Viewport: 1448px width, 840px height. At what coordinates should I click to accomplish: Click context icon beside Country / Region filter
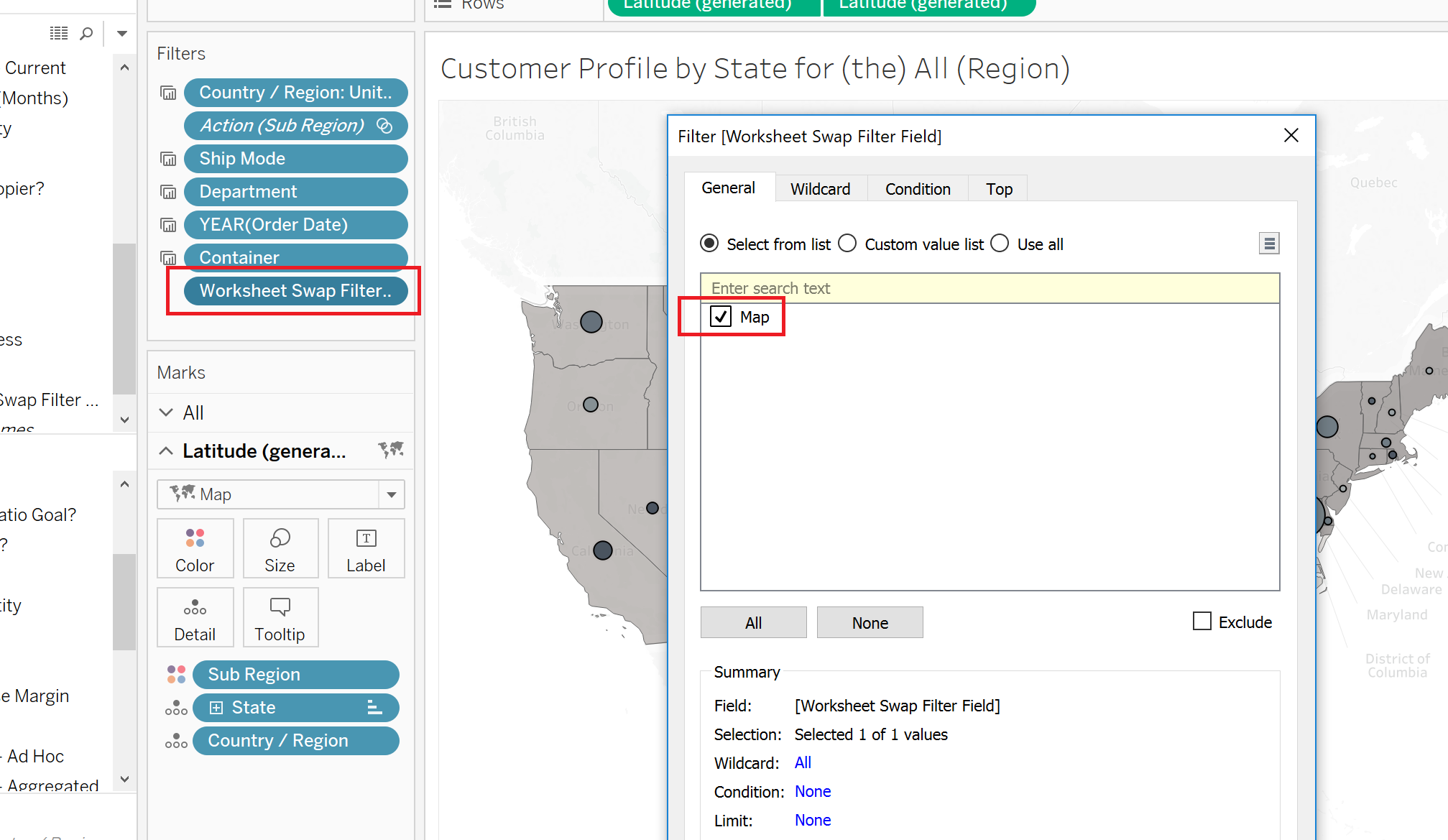[x=168, y=93]
